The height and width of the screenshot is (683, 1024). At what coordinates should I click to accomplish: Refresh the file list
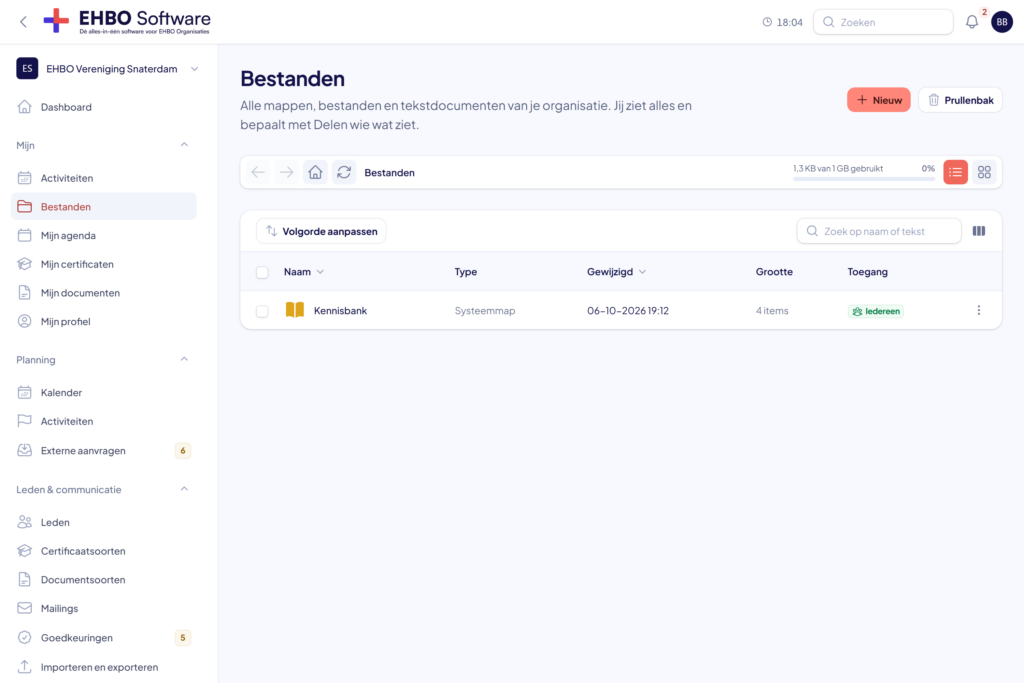344,172
